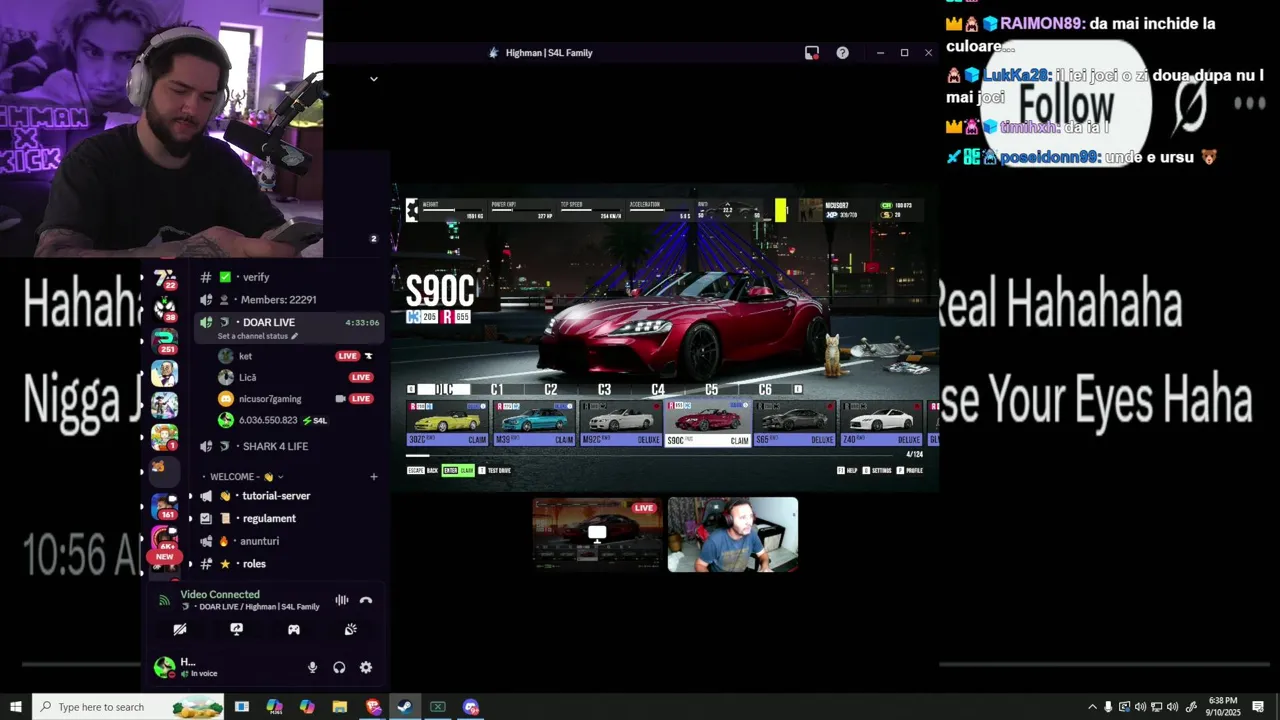
Task: Click the green CLAIM button
Action: click(459, 471)
